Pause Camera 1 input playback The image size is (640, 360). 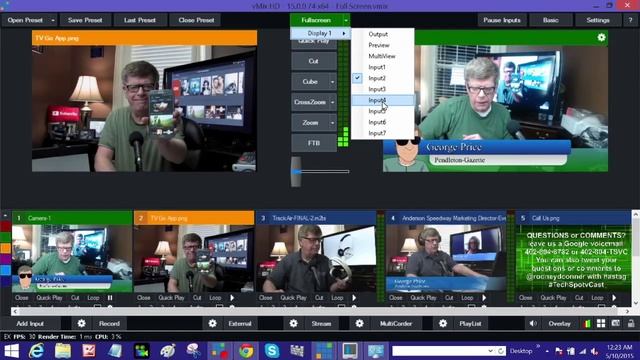(110, 298)
